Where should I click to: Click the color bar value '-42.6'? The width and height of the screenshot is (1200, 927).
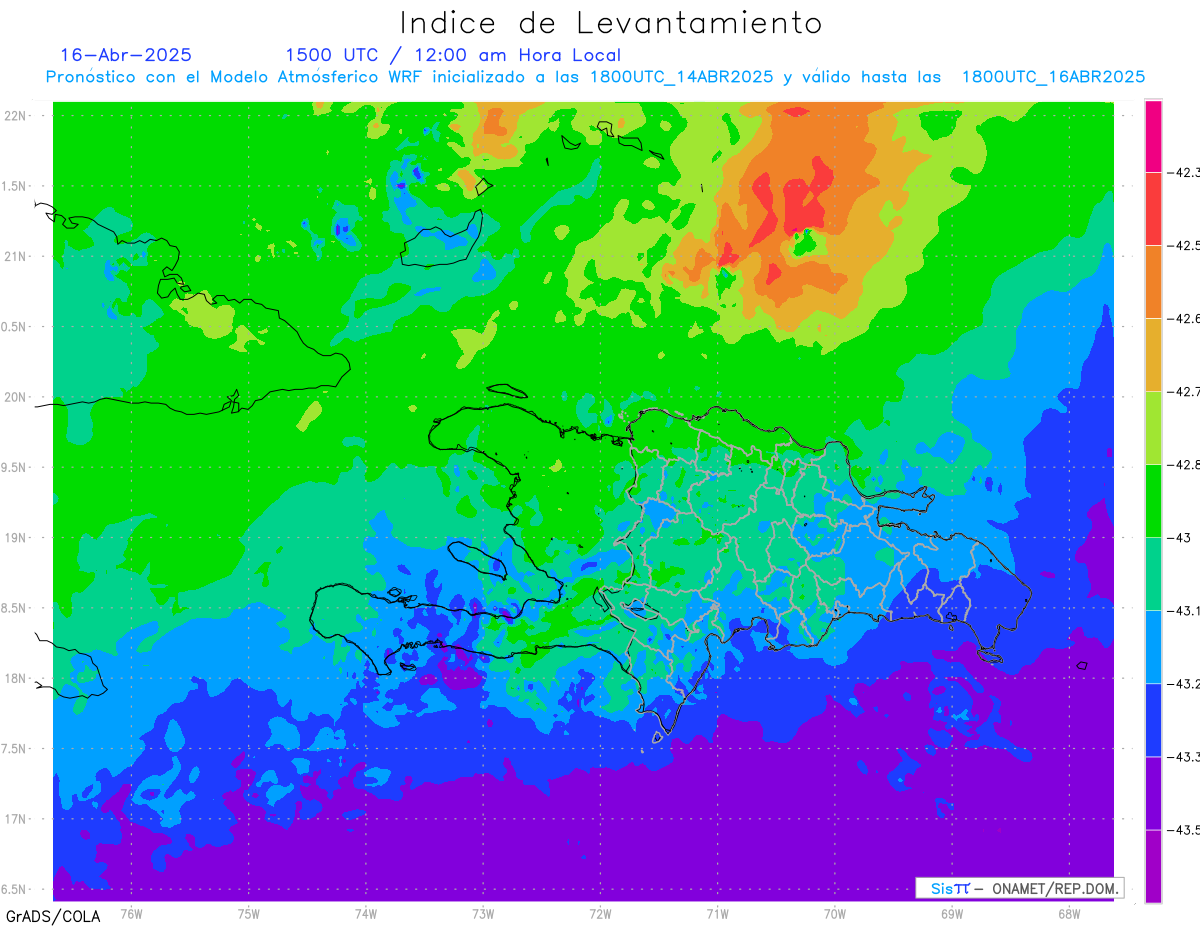(x=1185, y=318)
